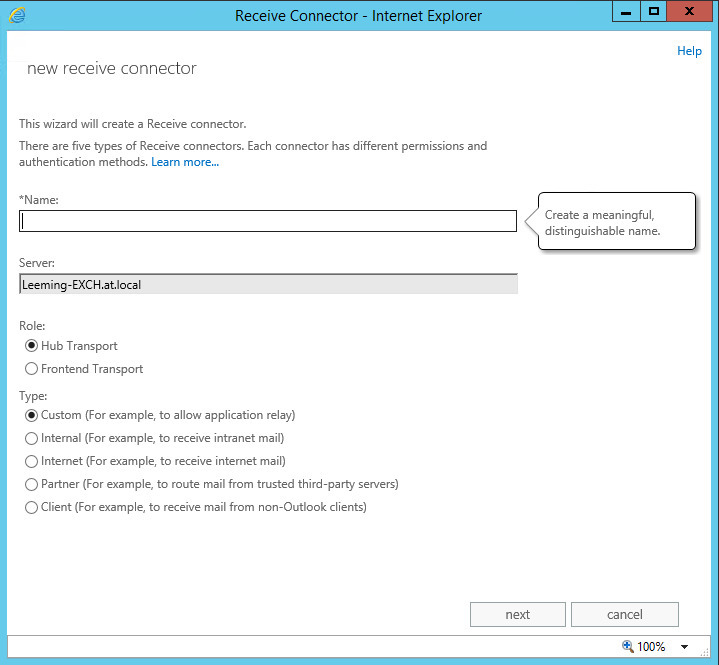The height and width of the screenshot is (665, 719).
Task: Click the cancel button
Action: coord(625,615)
